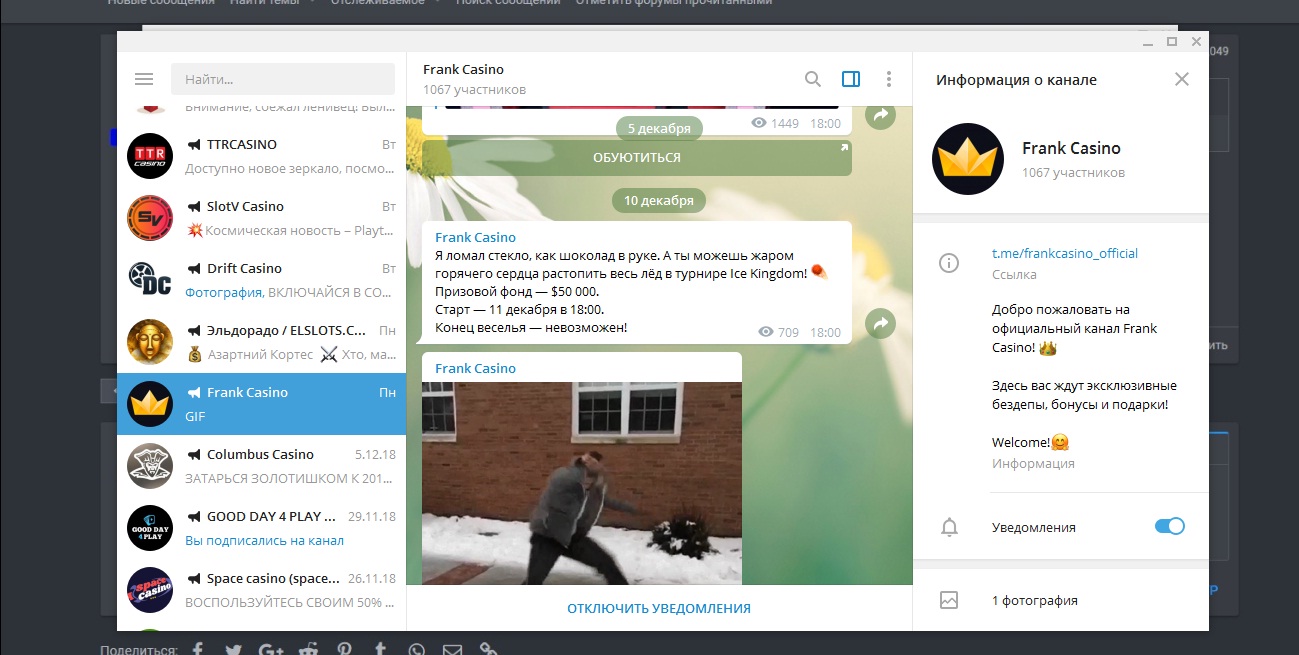The image size is (1299, 655).
Task: Copy link icon on forum share row
Action: tap(489, 649)
